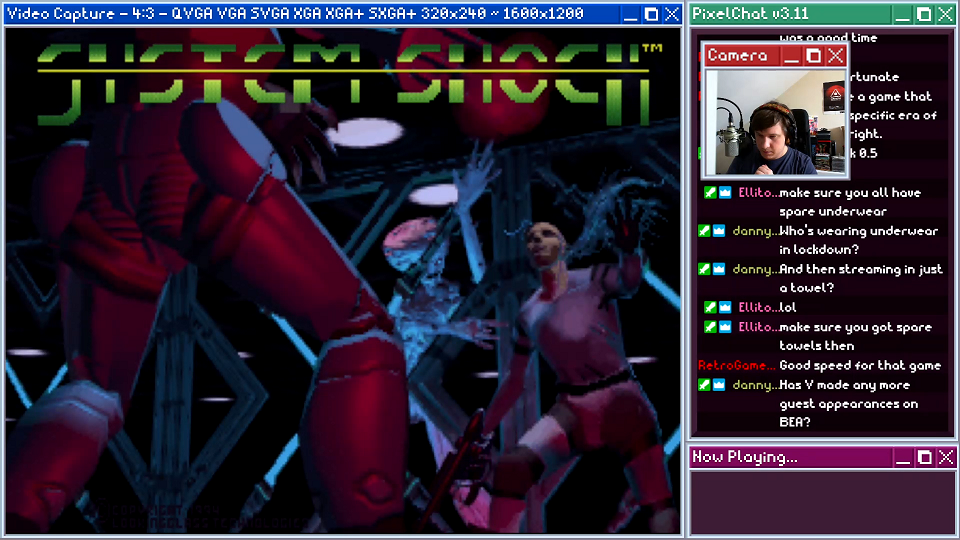Maximize the Now Playing window
This screenshot has height=540, width=960.
tap(924, 457)
